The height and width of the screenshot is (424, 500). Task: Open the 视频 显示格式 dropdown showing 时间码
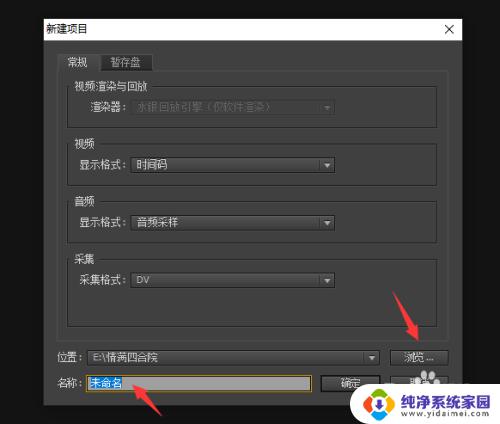(233, 165)
